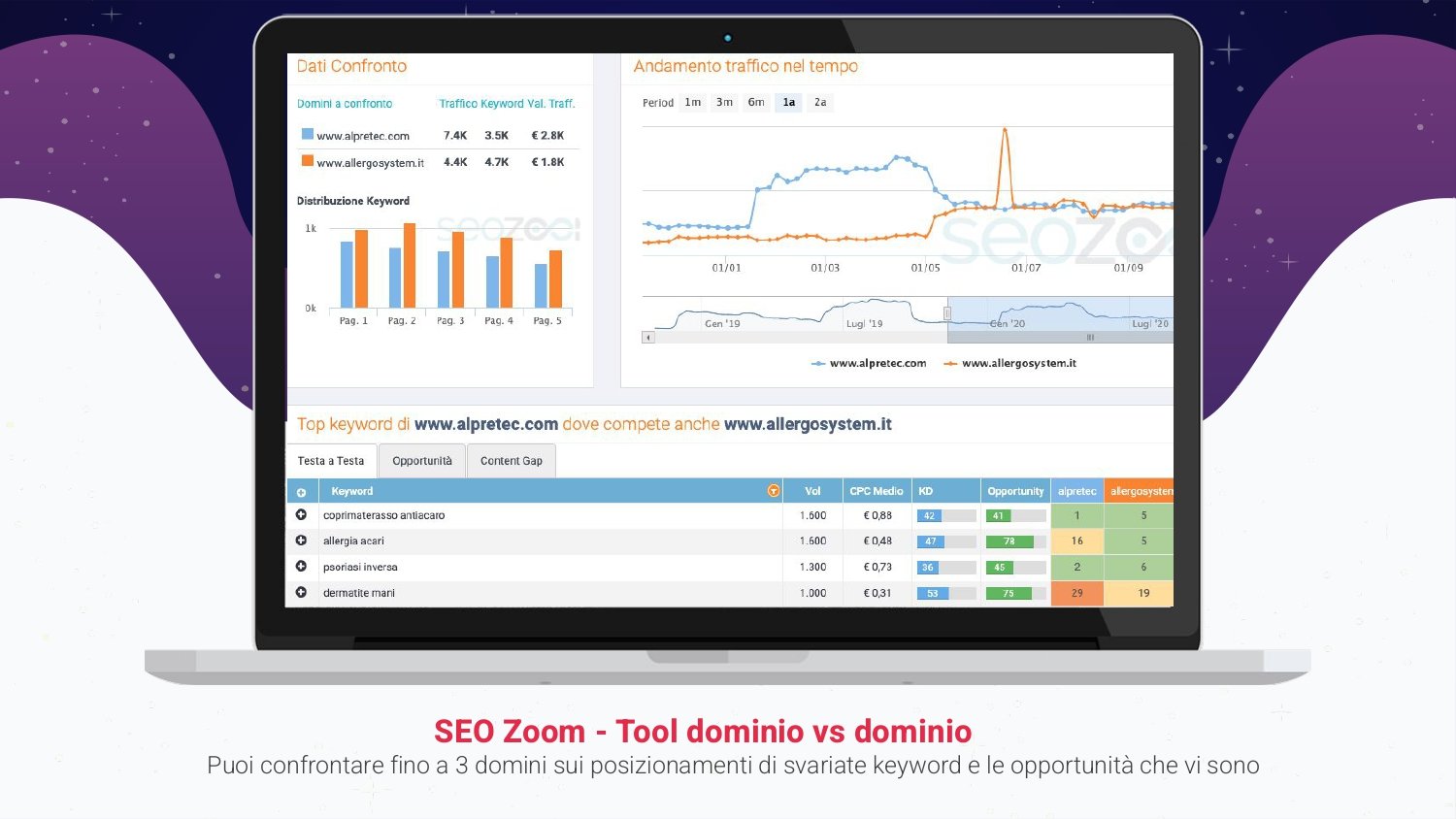Click the orange spike peak in the traffic chart

pos(1005,130)
